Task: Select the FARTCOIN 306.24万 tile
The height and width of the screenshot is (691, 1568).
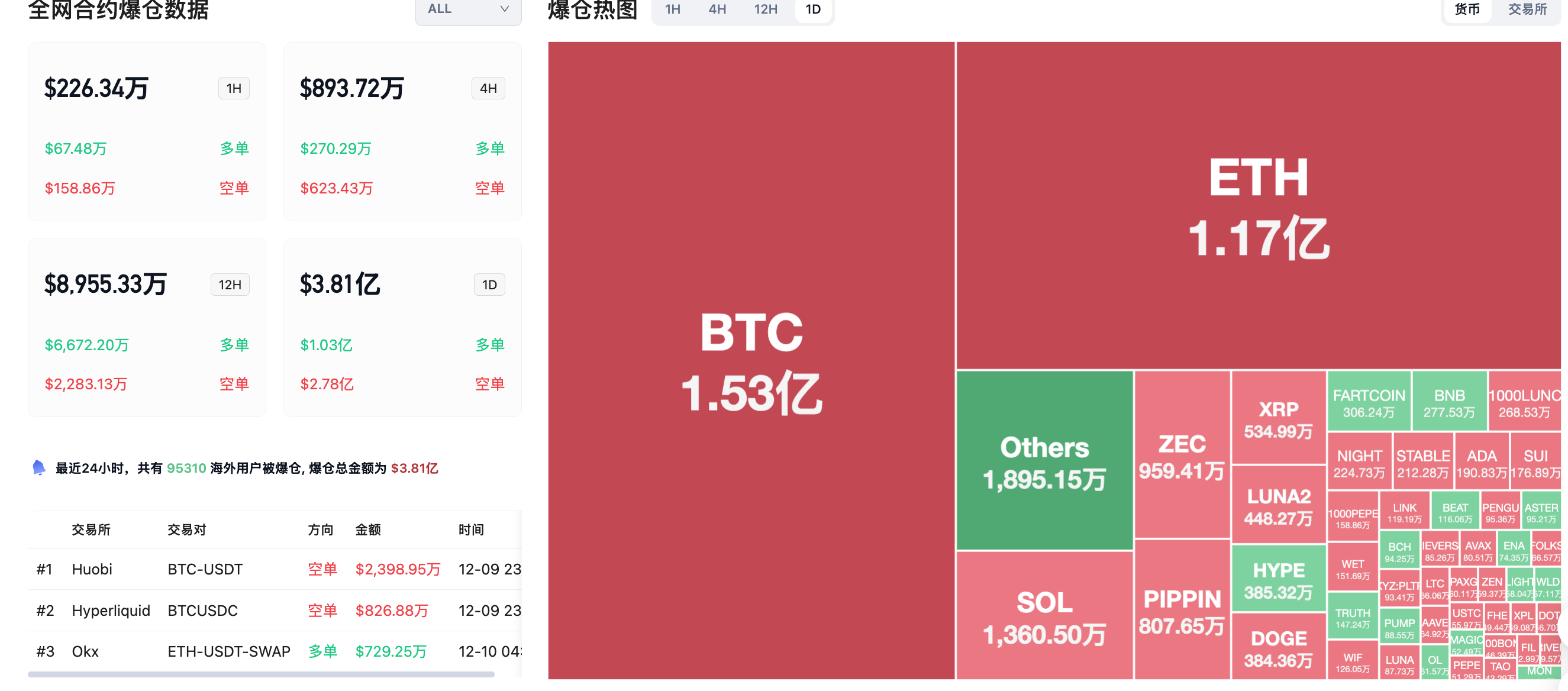Action: 1369,402
